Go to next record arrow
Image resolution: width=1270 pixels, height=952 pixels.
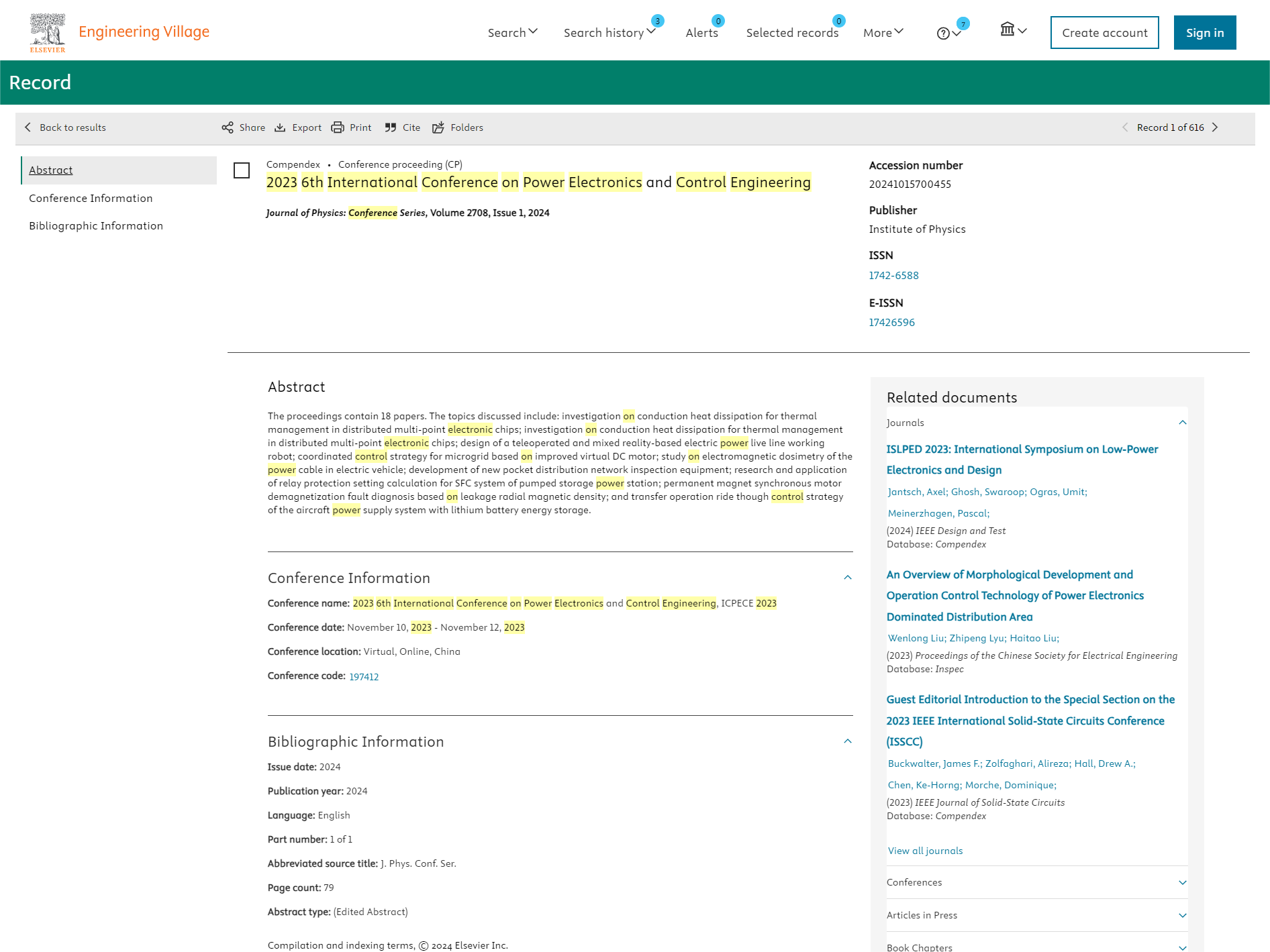[x=1215, y=127]
